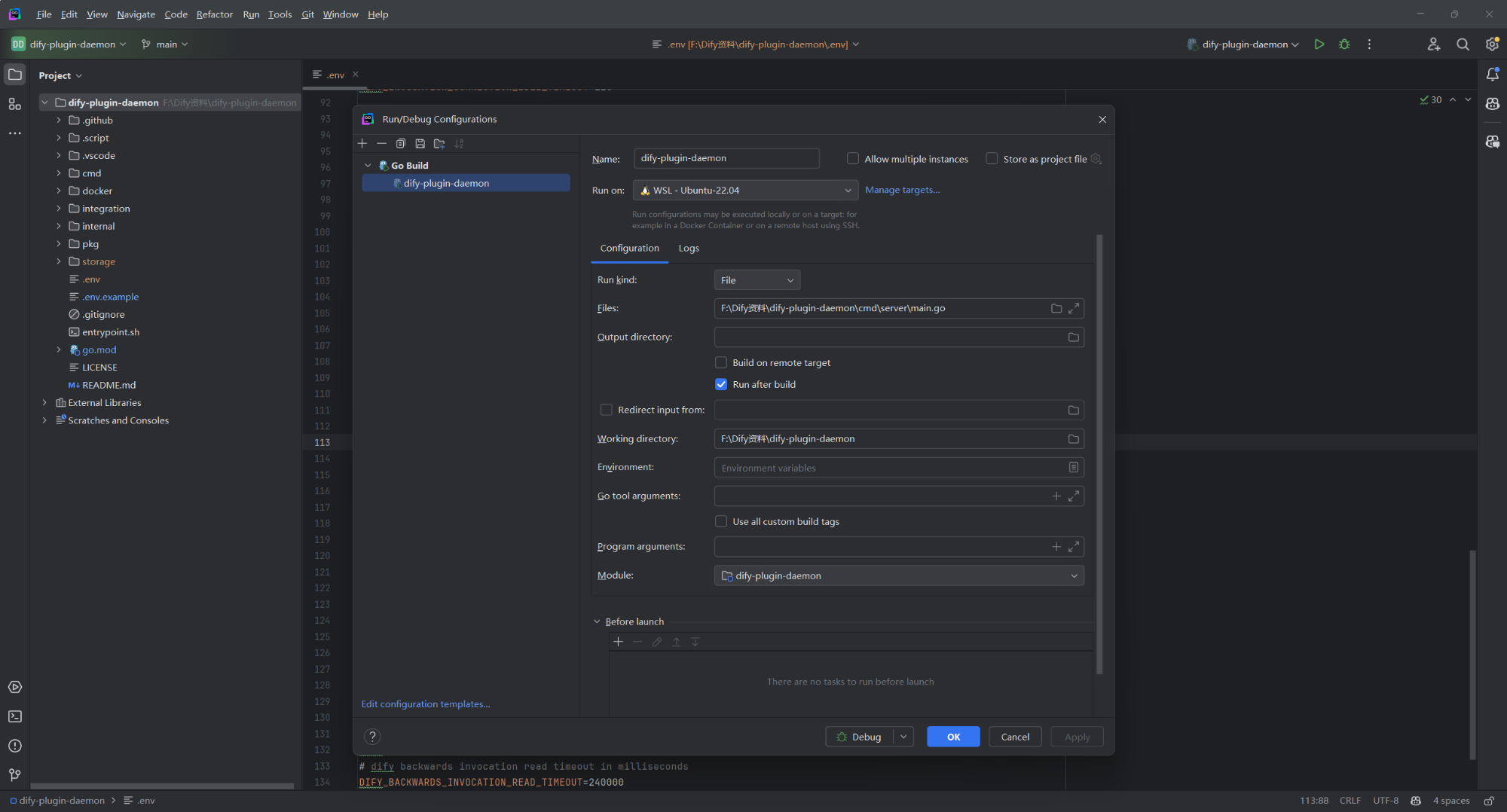Open Notifications bell panel
The height and width of the screenshot is (812, 1507).
[x=1492, y=74]
